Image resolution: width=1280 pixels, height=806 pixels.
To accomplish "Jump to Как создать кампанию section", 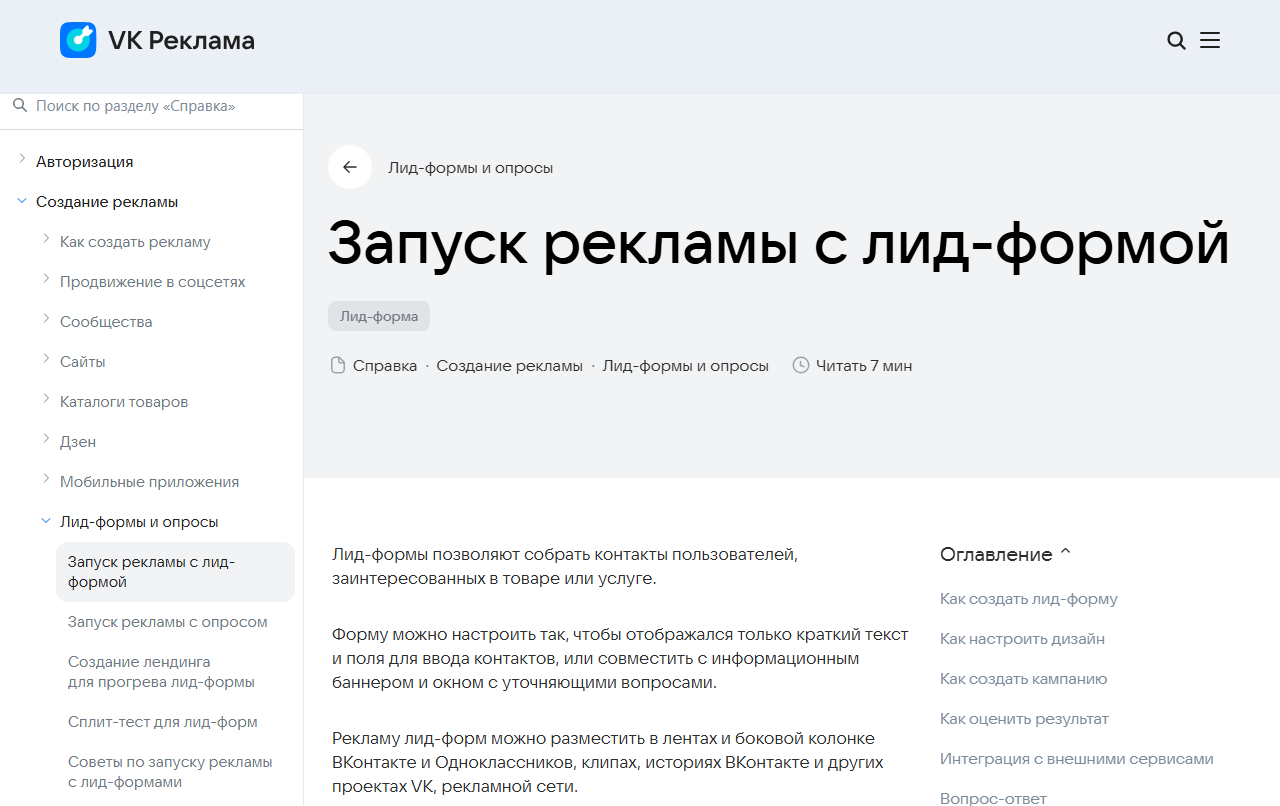I will [1024, 679].
